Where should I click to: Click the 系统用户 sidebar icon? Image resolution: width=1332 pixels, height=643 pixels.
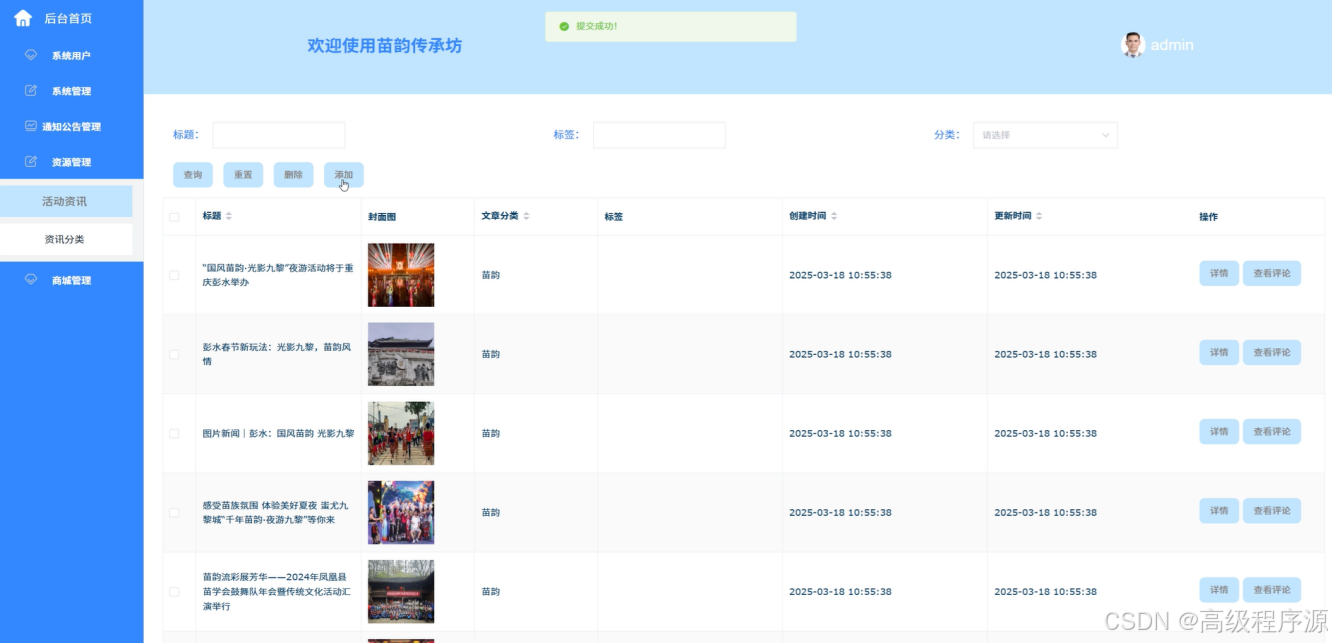coord(31,55)
